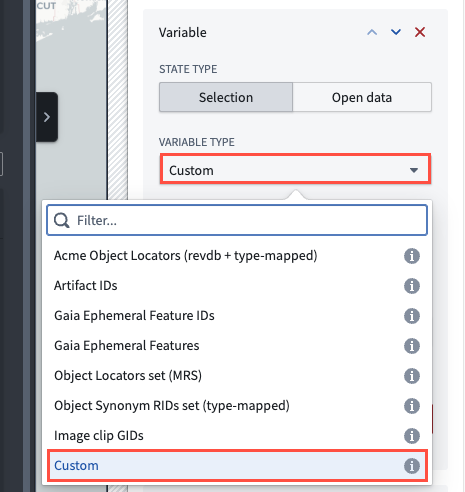465x492 pixels.
Task: Click the magnifier icon in filter box
Action: click(62, 220)
